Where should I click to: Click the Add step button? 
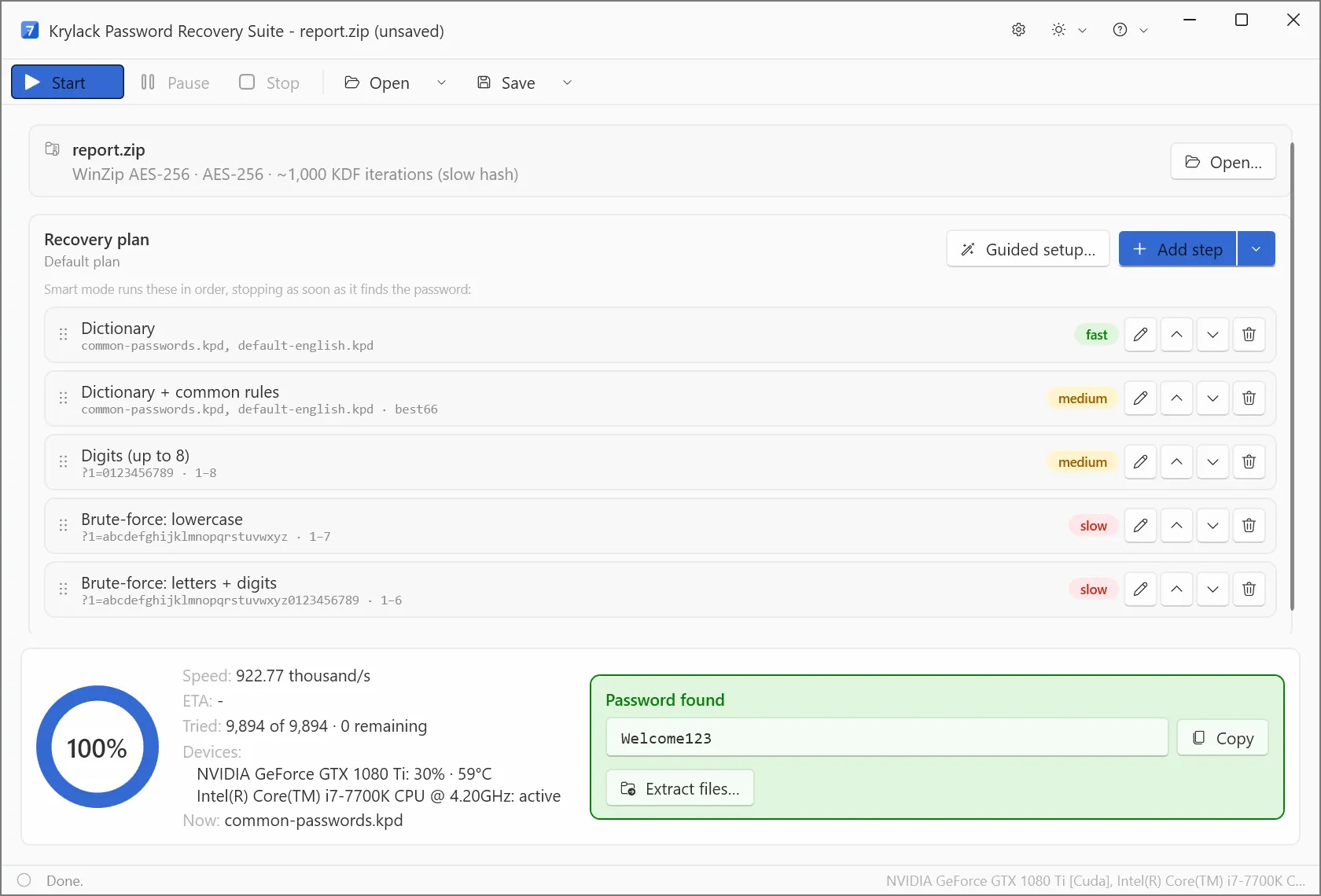1177,249
